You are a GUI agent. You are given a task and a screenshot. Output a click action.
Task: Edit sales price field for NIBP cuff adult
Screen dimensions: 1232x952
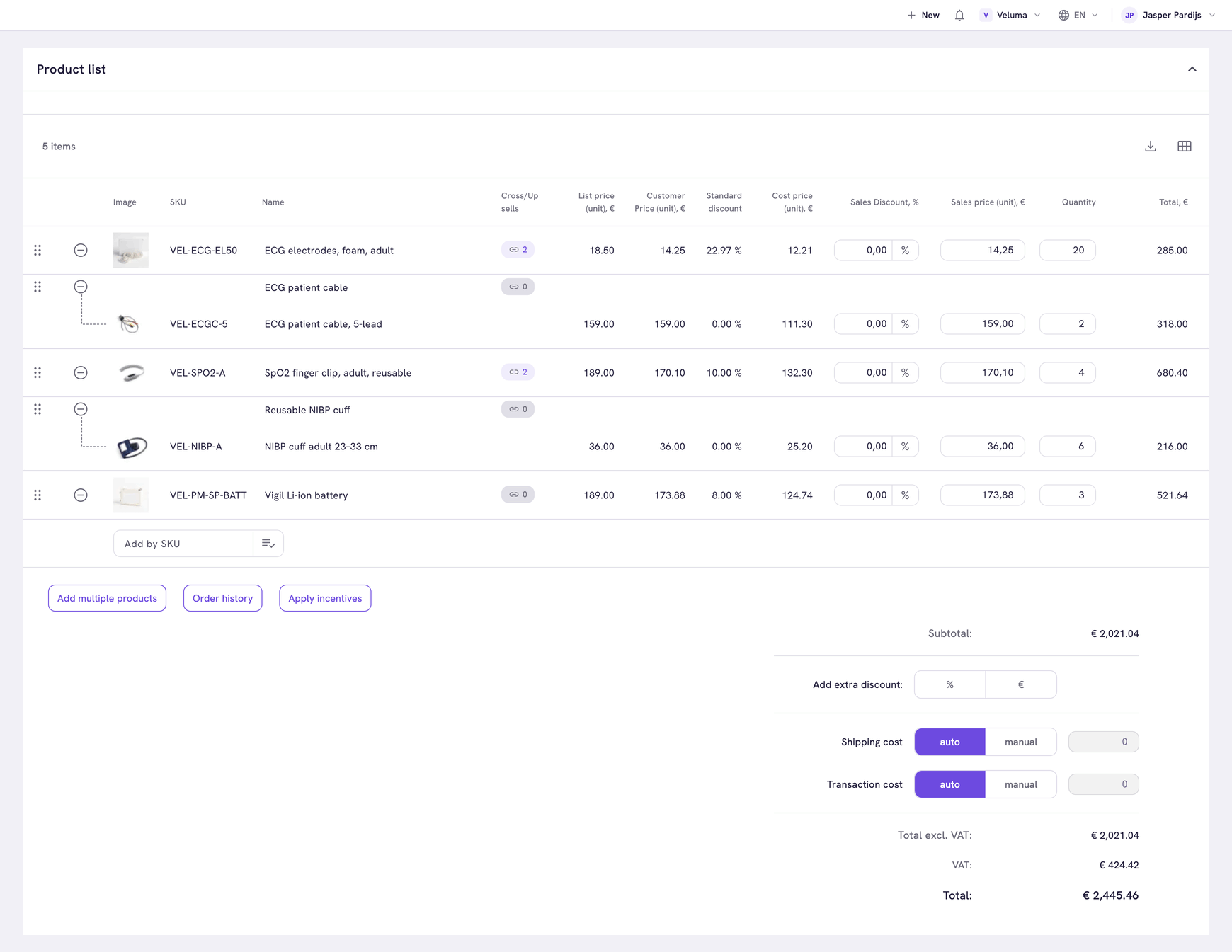coord(982,446)
